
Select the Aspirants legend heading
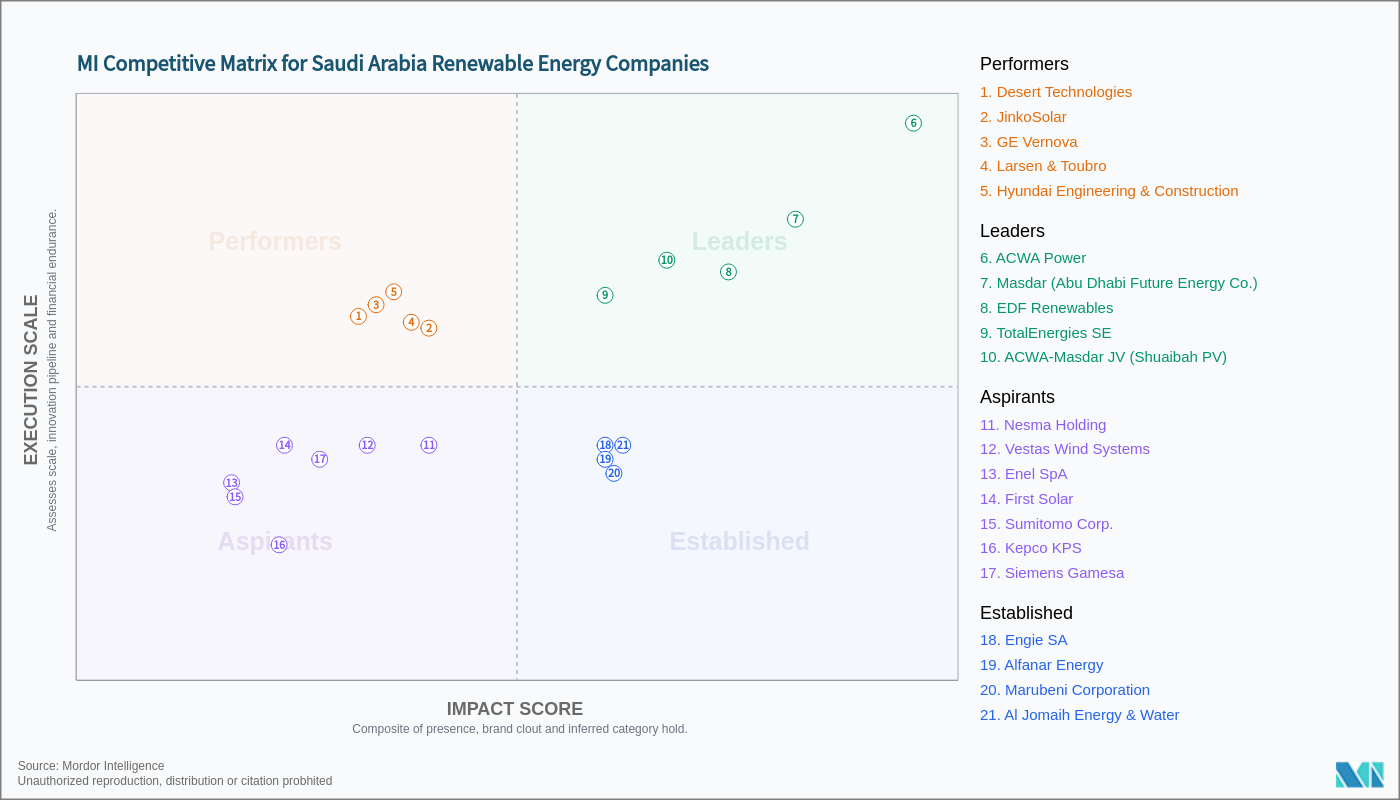pos(1017,397)
